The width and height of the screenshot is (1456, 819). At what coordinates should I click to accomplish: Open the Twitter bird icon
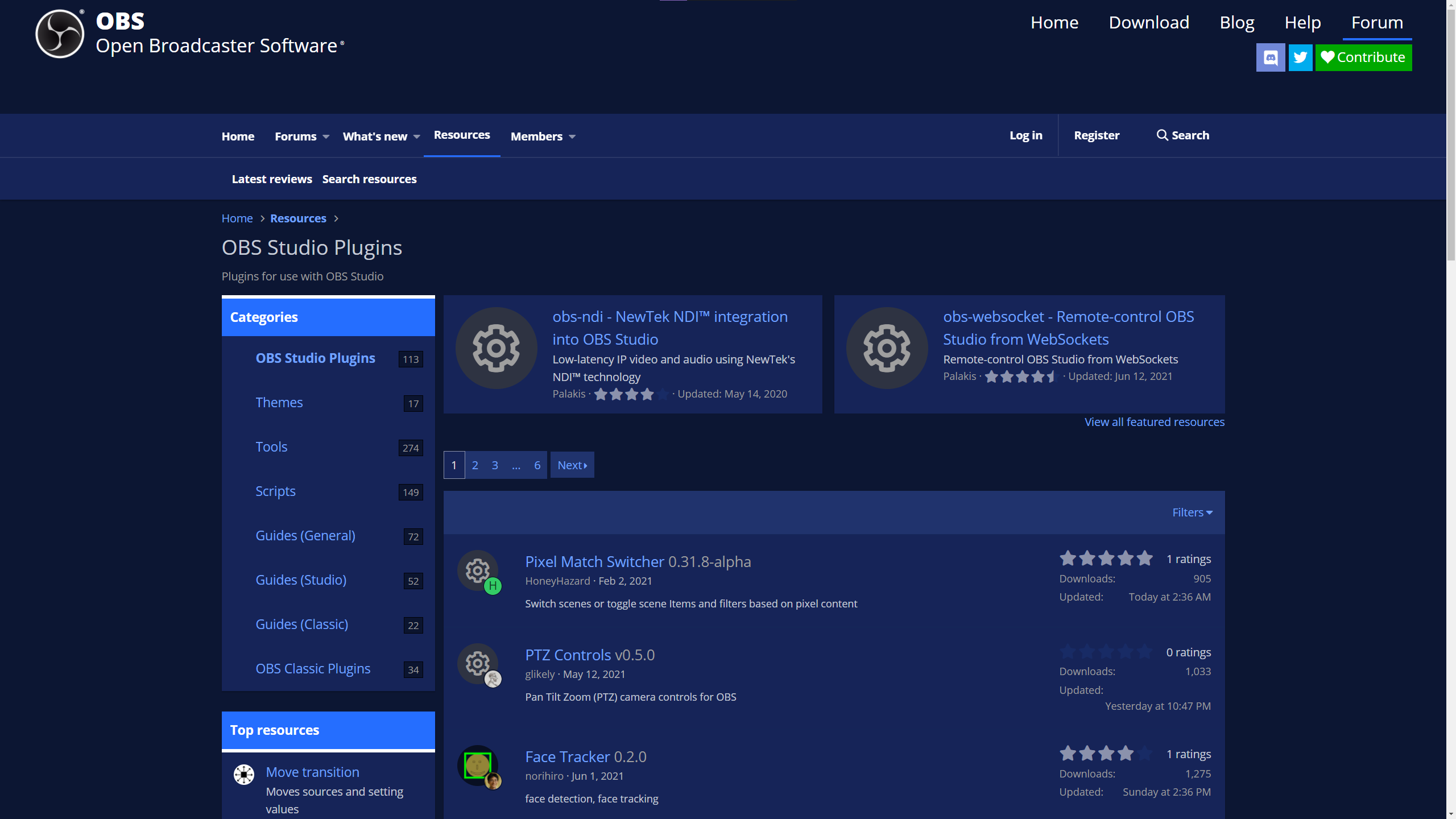[x=1300, y=57]
